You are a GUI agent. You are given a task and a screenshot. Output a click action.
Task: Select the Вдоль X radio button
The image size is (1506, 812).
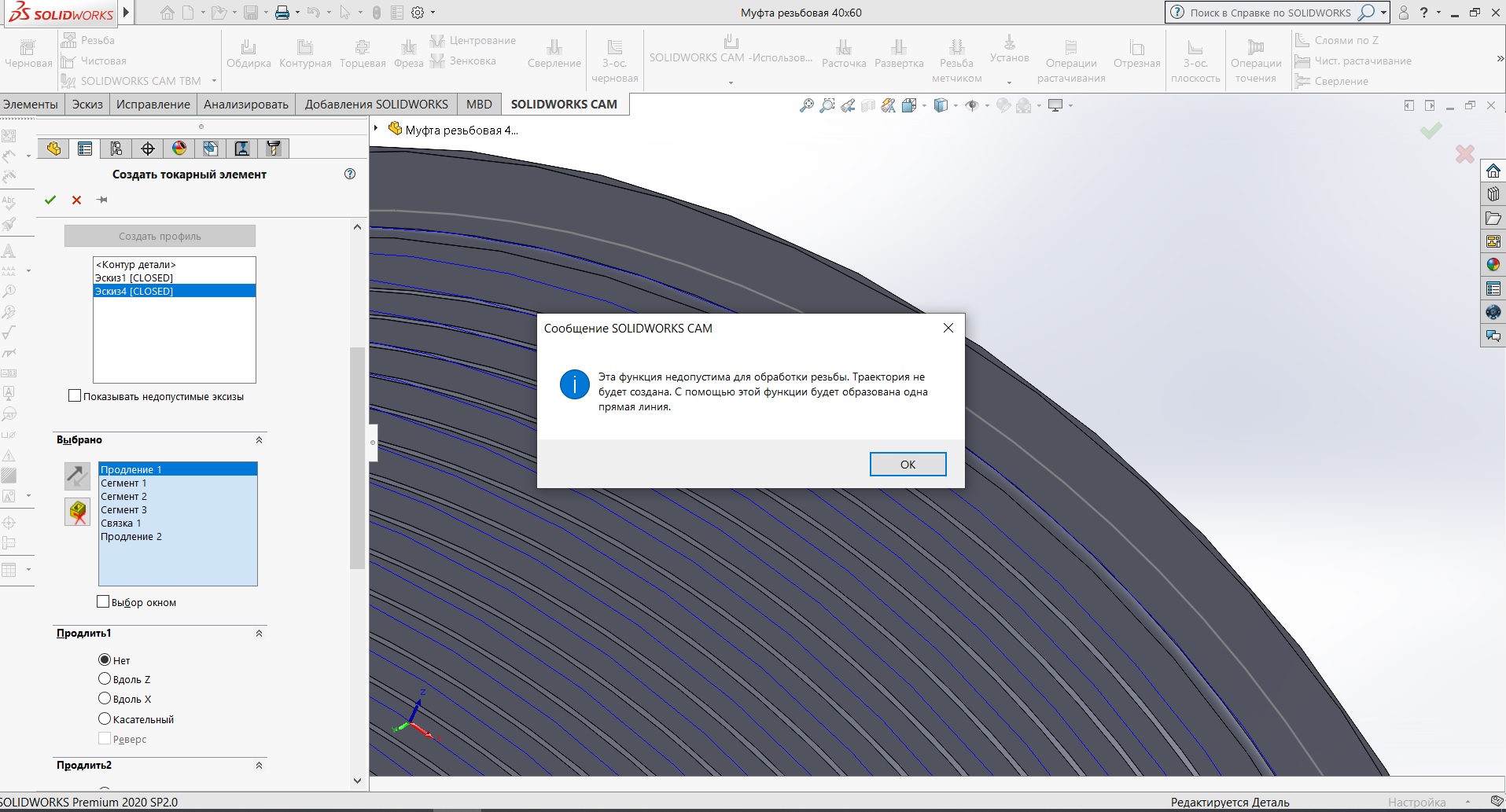pyautogui.click(x=105, y=699)
